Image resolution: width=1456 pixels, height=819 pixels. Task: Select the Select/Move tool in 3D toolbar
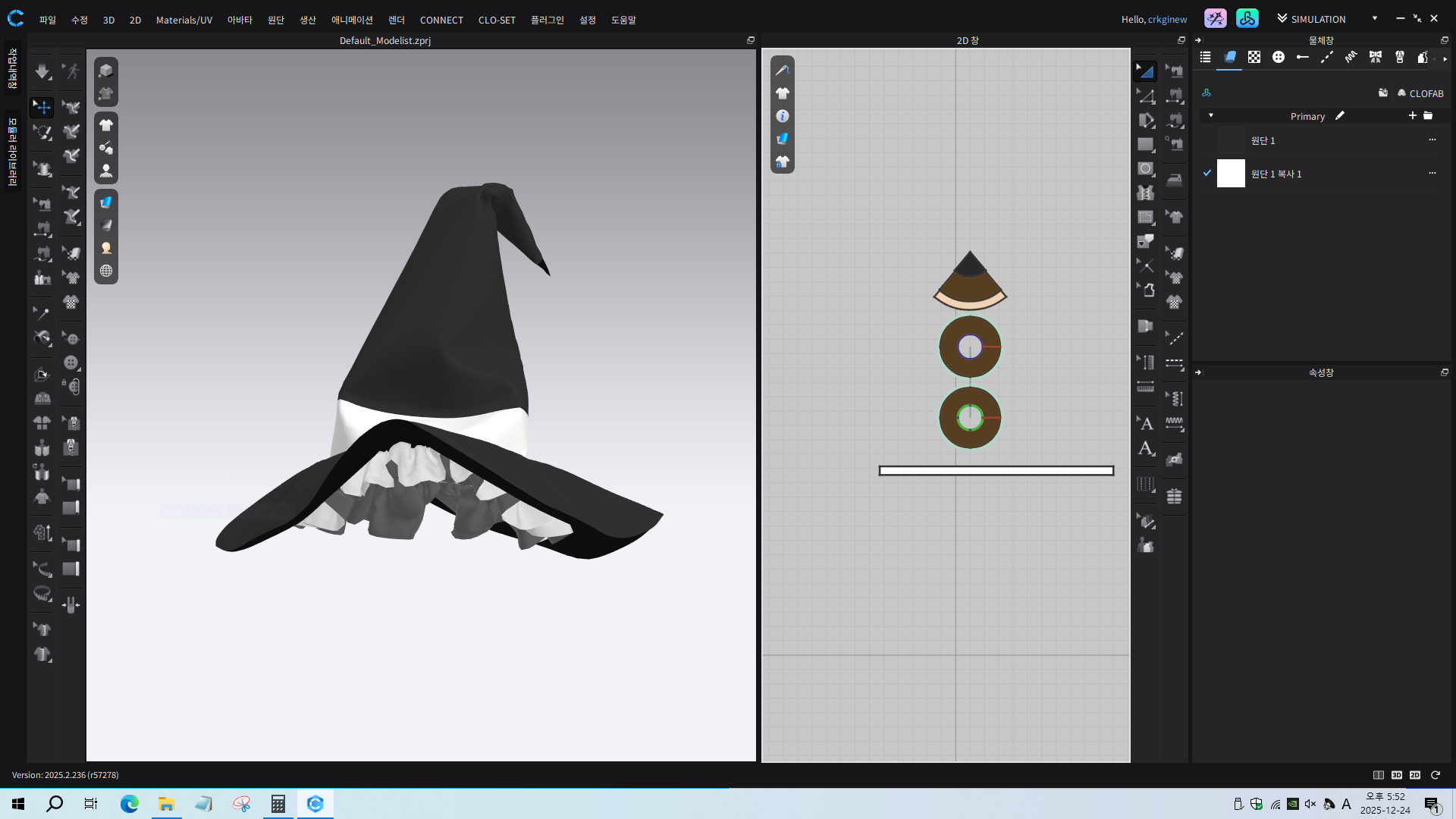click(42, 107)
